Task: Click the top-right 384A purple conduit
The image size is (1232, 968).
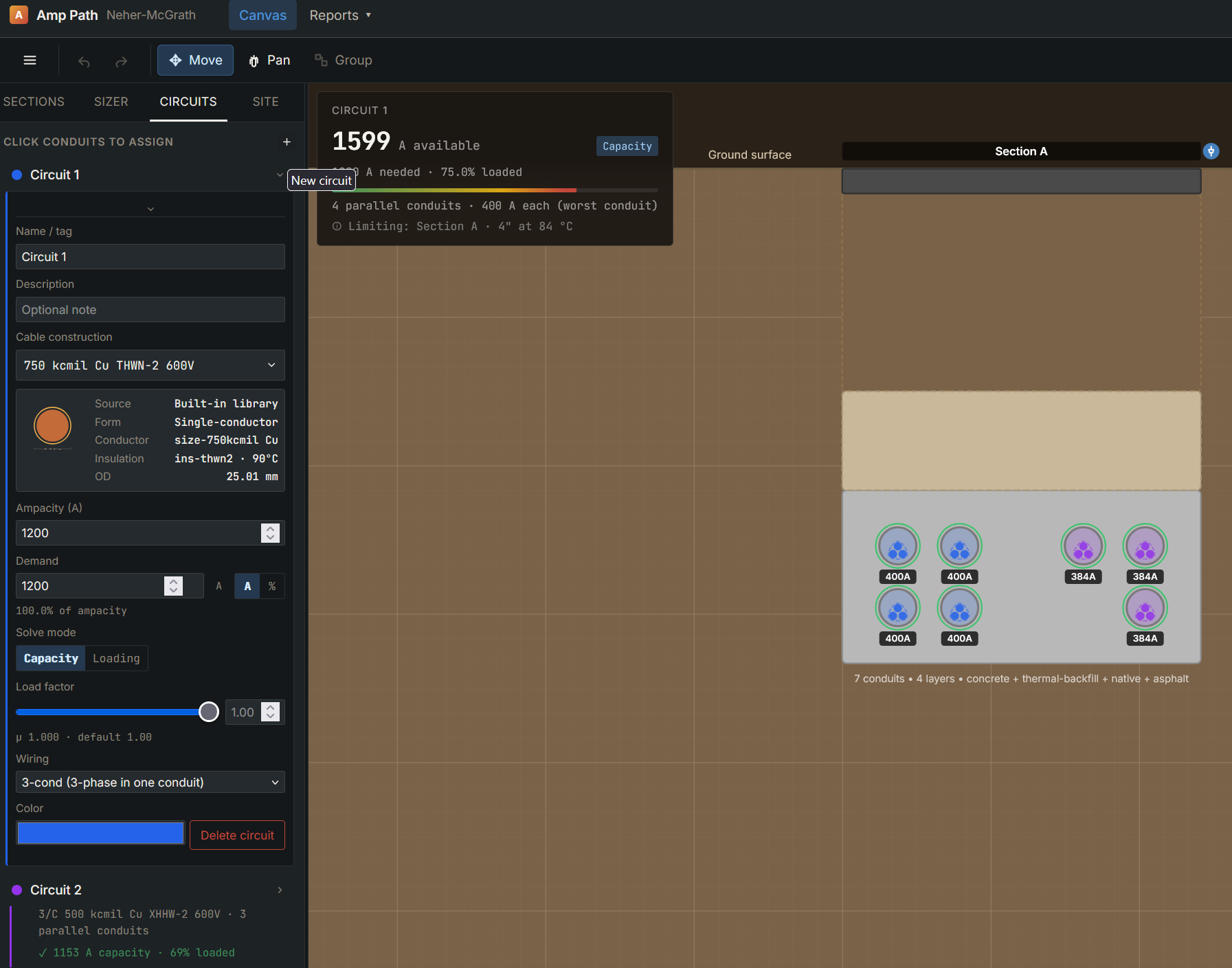Action: [x=1145, y=547]
